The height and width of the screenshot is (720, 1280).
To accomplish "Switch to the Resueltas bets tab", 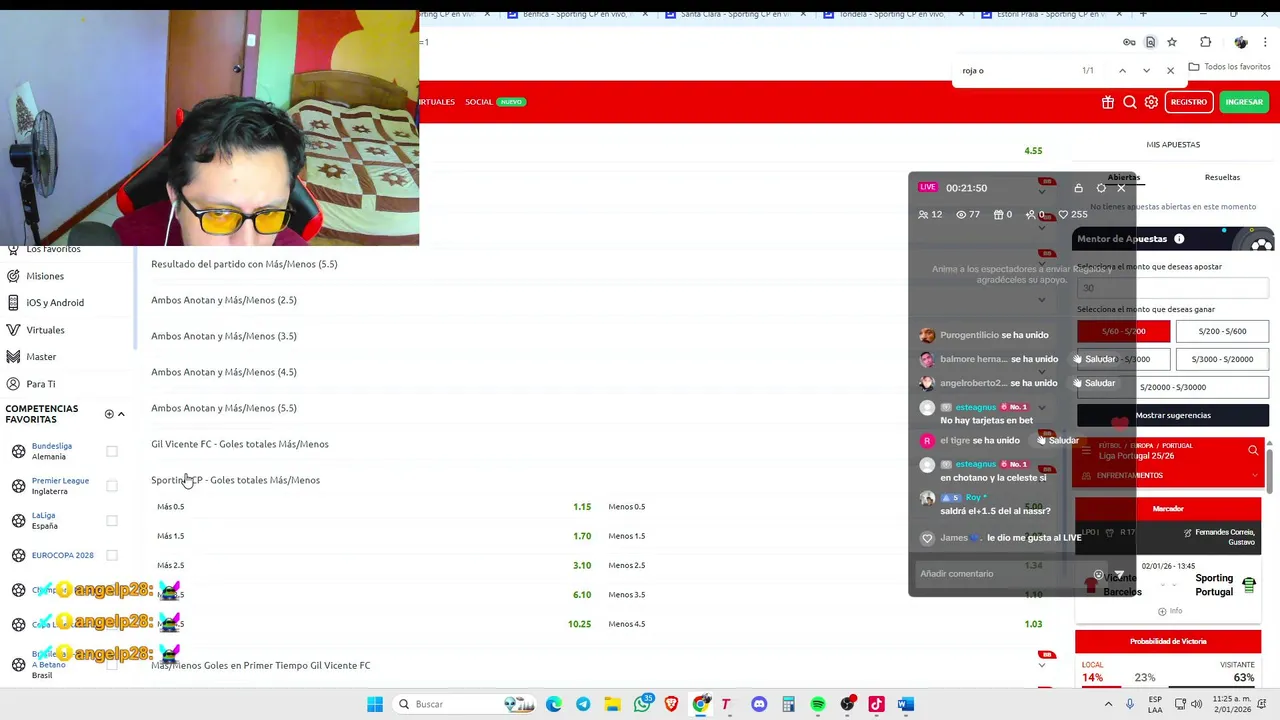I will click(1222, 177).
